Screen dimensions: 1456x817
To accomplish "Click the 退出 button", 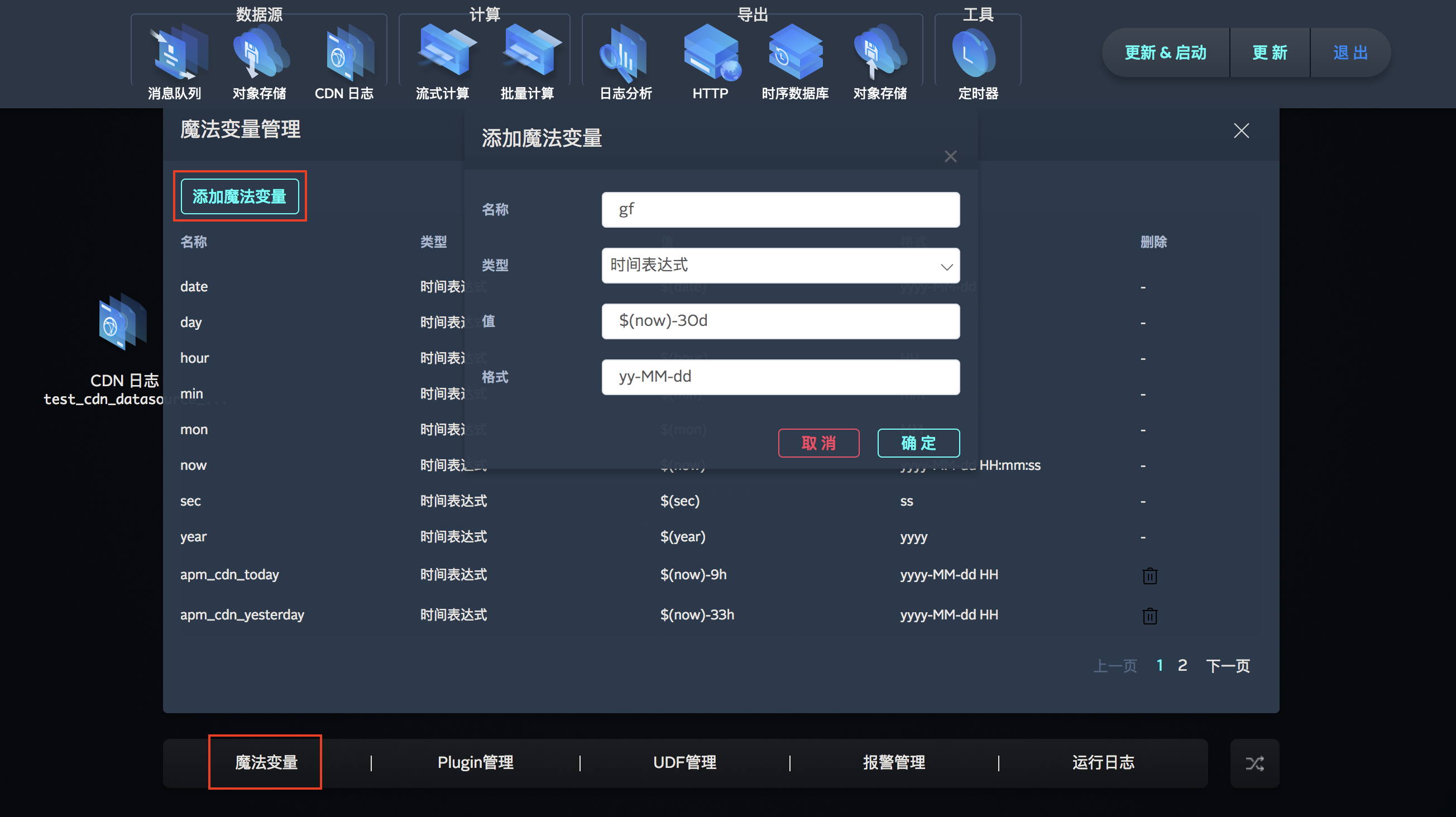I will point(1350,52).
